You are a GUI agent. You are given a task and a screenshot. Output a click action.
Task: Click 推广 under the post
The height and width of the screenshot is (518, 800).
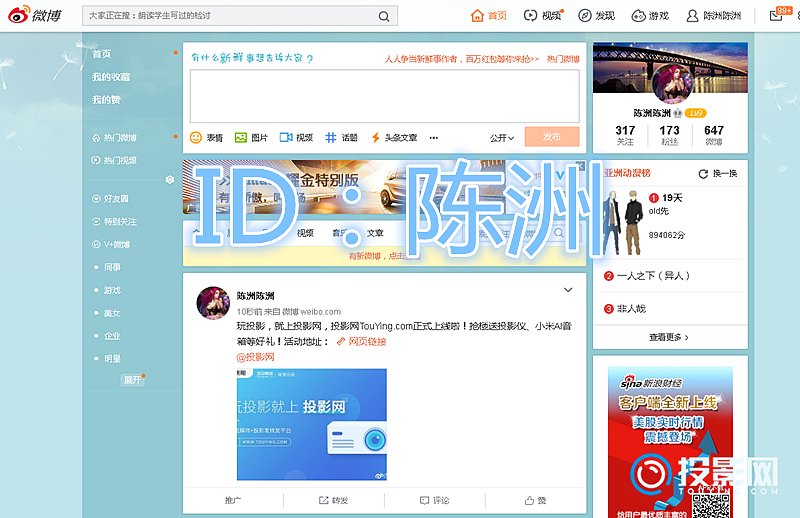[x=233, y=501]
